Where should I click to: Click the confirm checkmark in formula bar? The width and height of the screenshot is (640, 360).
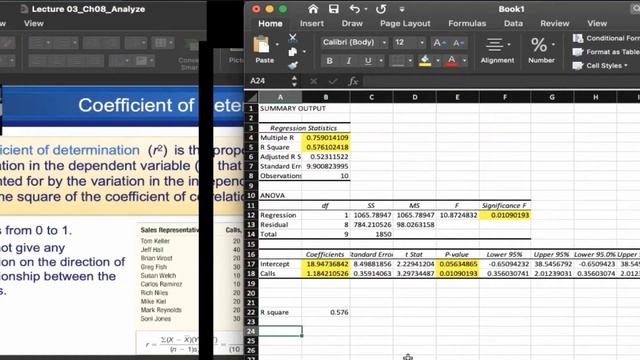pyautogui.click(x=333, y=81)
